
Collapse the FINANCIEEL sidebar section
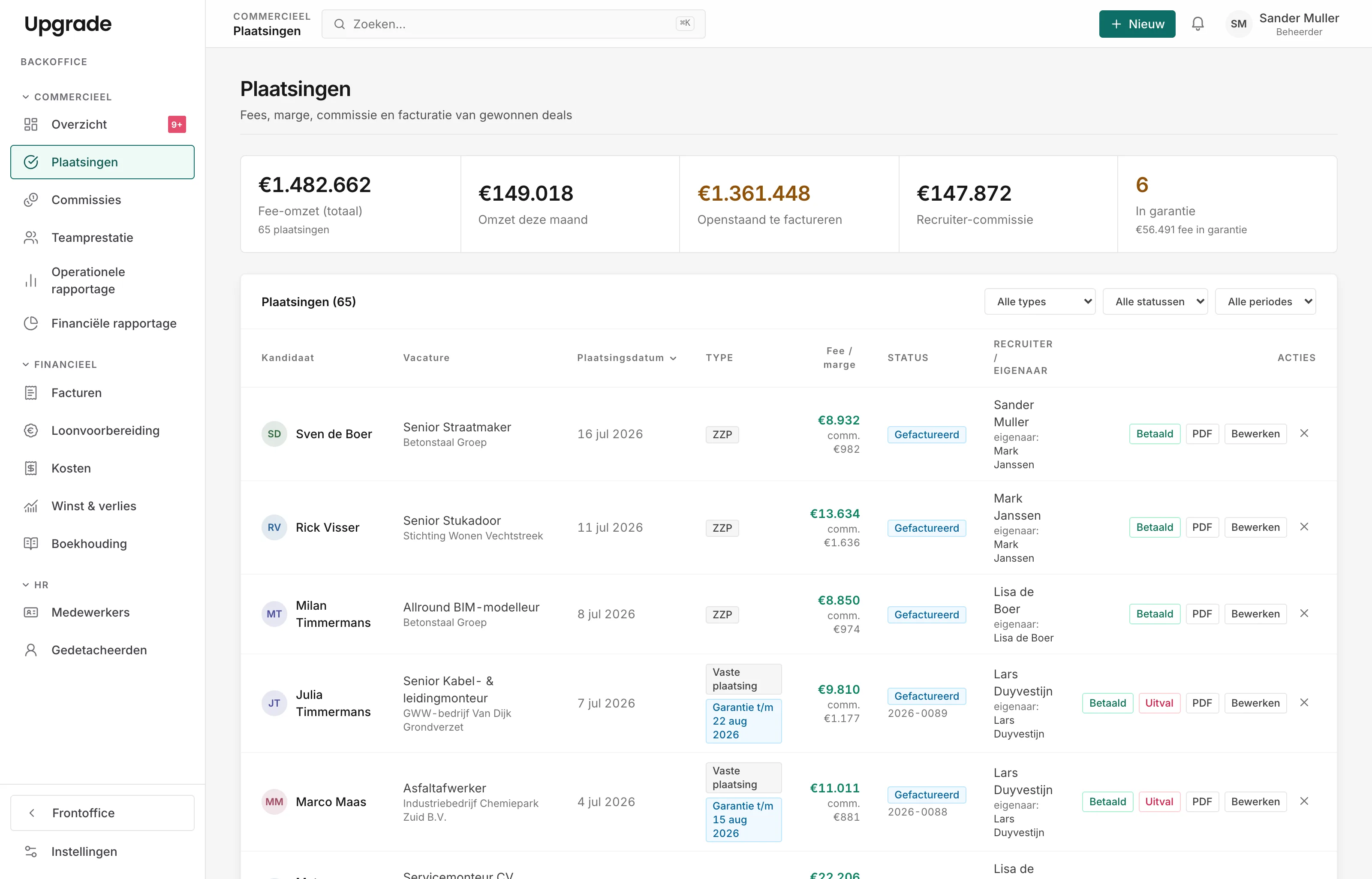point(59,364)
